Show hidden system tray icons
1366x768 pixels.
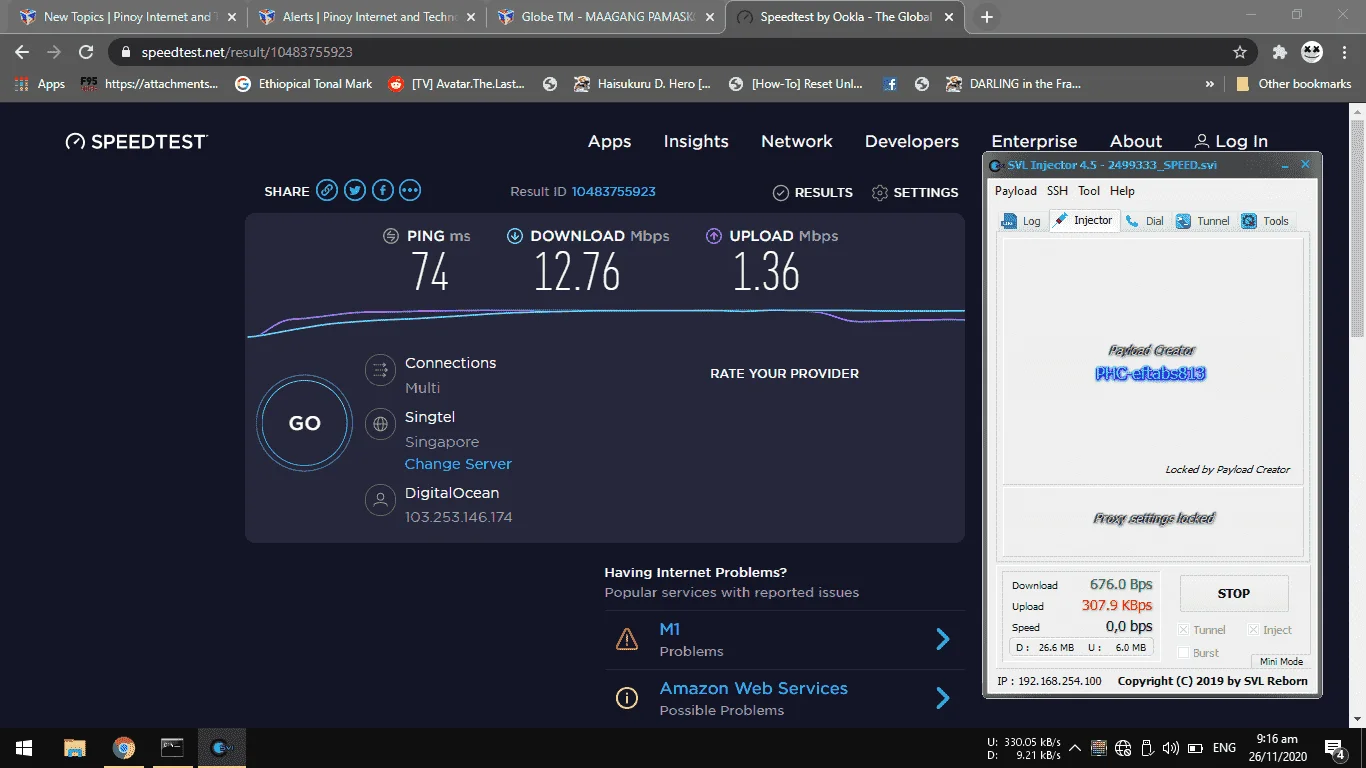(x=1075, y=748)
